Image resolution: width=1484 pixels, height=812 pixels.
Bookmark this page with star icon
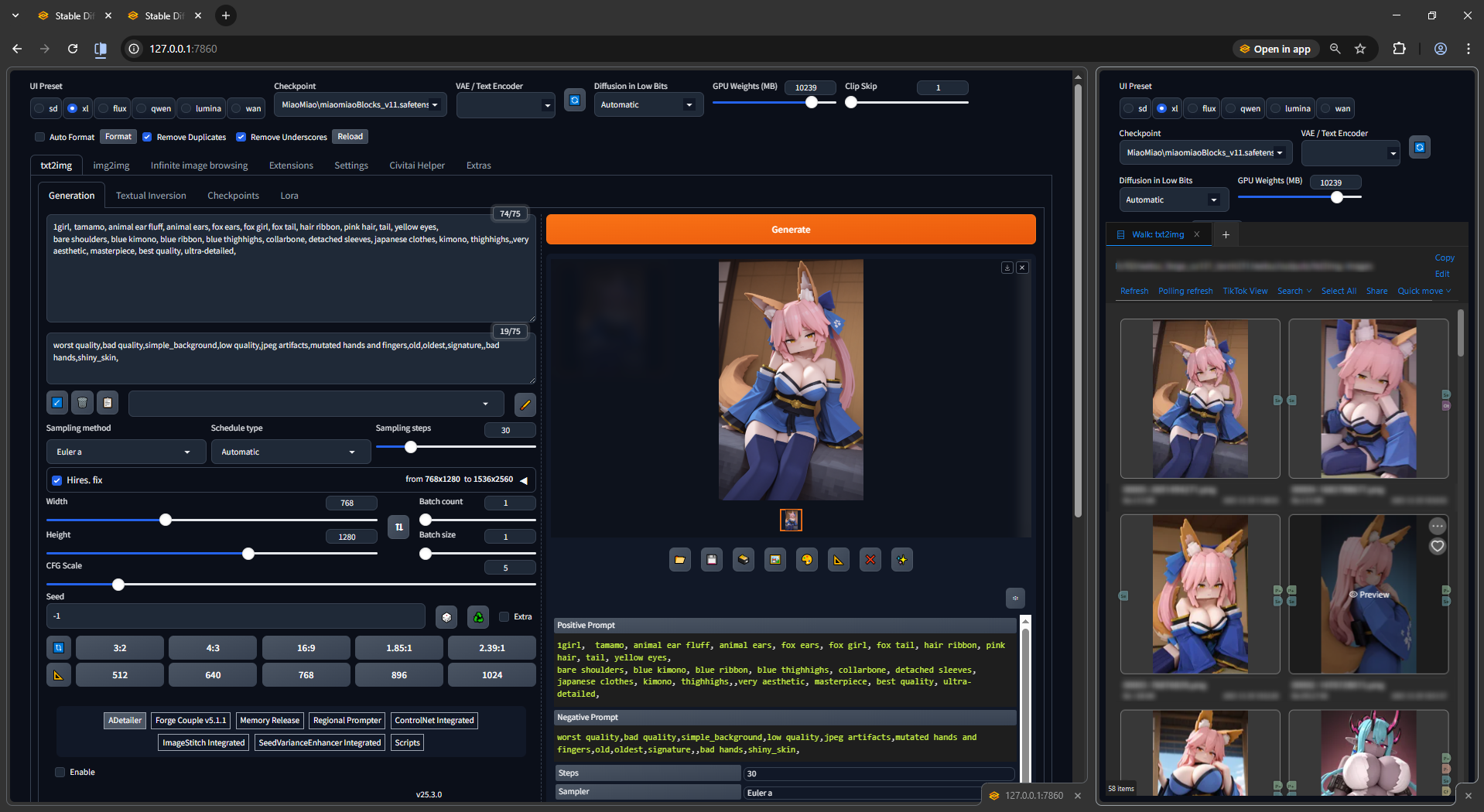(1360, 49)
